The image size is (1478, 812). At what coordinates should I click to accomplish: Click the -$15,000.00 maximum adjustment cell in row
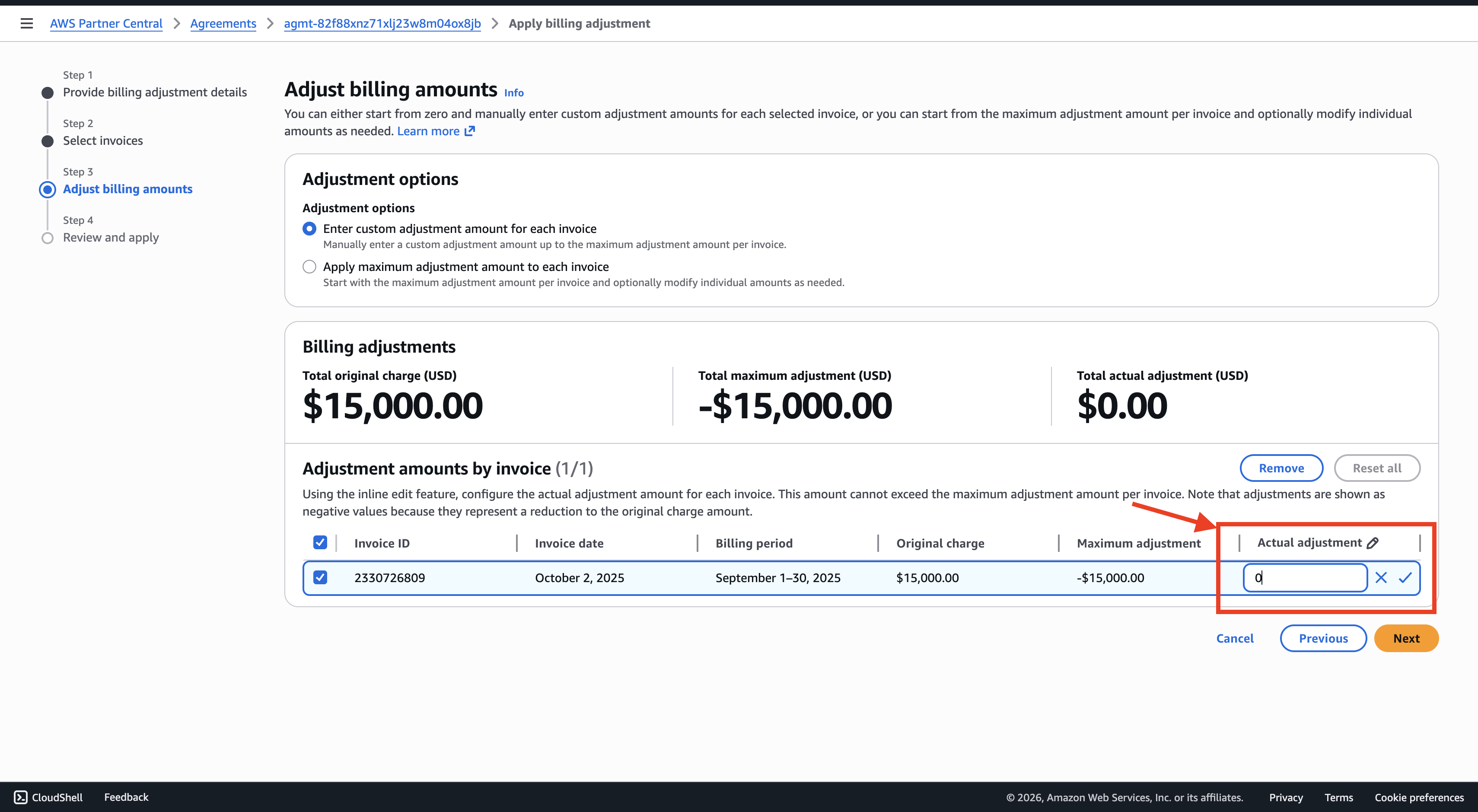pos(1110,578)
